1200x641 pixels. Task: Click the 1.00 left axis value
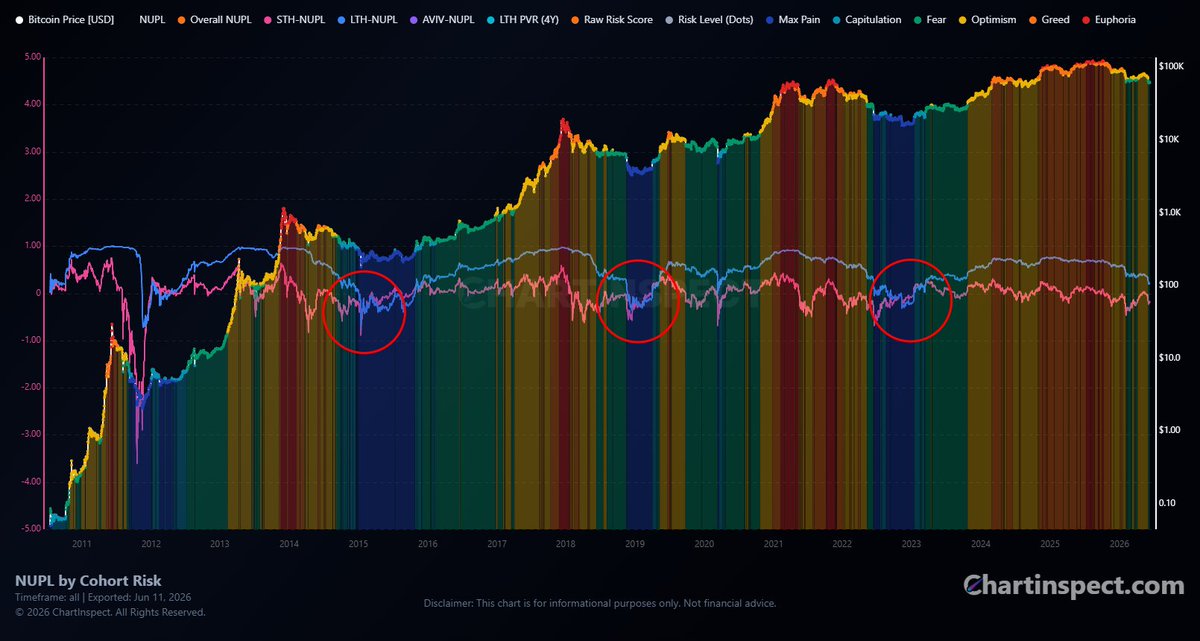tap(32, 246)
